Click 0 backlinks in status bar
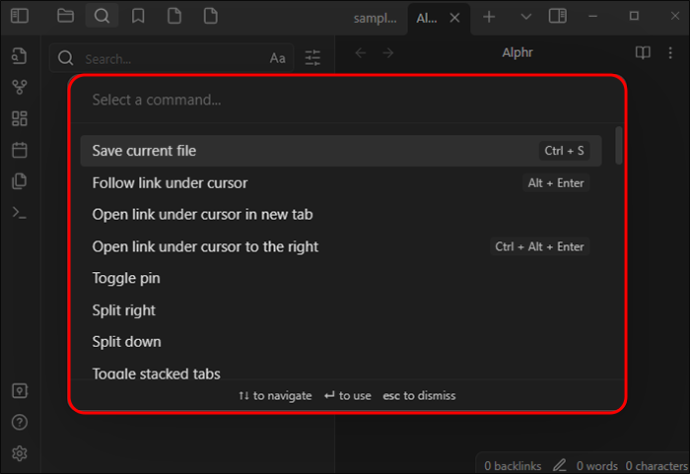Image resolution: width=690 pixels, height=474 pixels. click(513, 466)
